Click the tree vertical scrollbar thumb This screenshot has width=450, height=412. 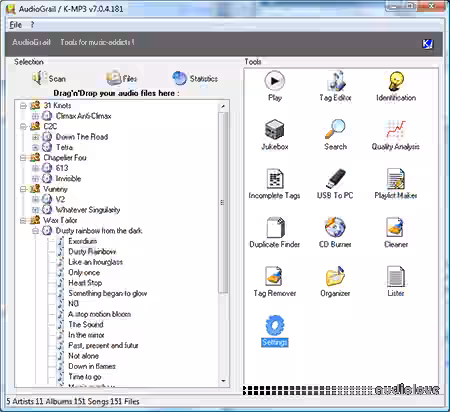coord(223,203)
